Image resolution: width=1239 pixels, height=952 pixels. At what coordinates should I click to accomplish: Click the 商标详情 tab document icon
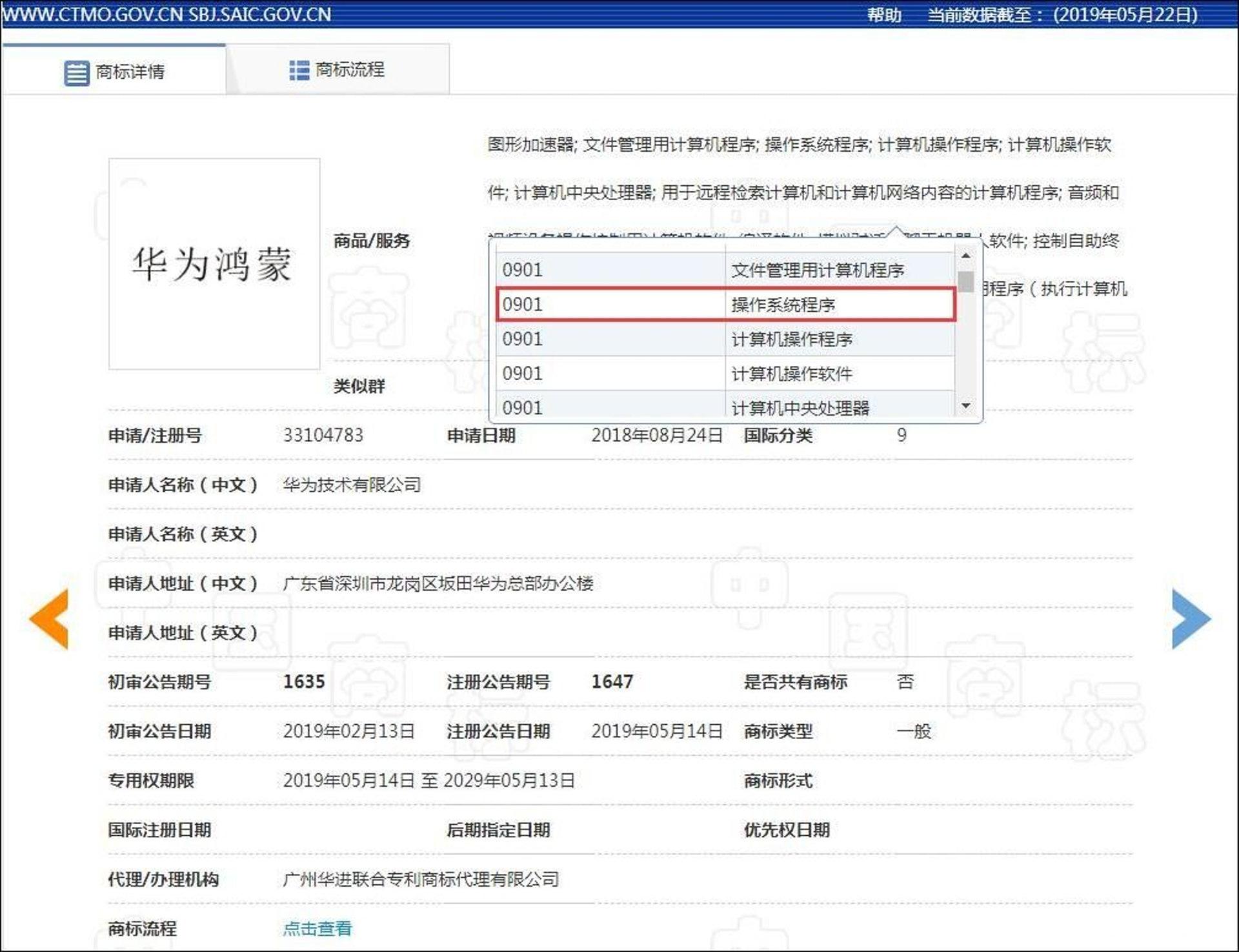[x=77, y=73]
